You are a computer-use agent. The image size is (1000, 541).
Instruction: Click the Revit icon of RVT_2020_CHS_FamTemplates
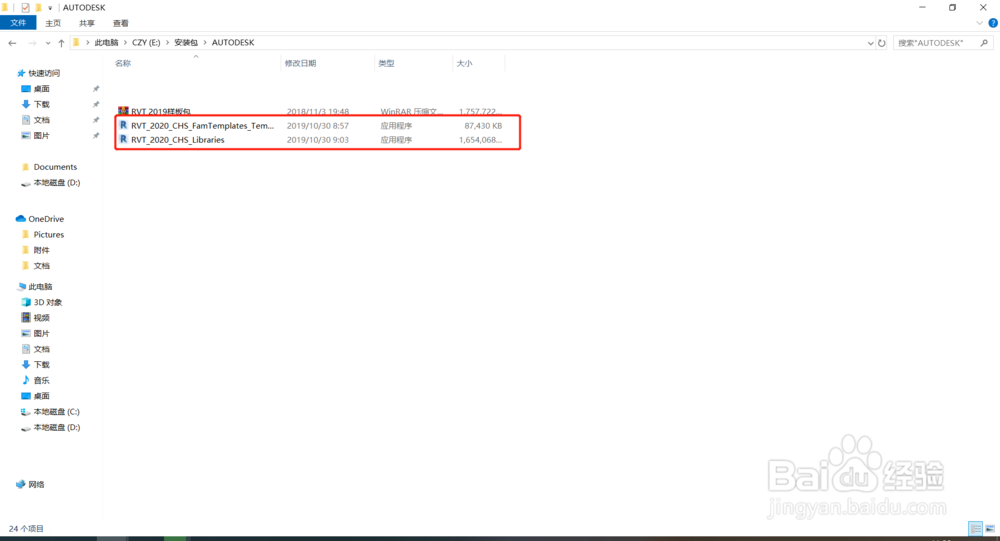(123, 125)
